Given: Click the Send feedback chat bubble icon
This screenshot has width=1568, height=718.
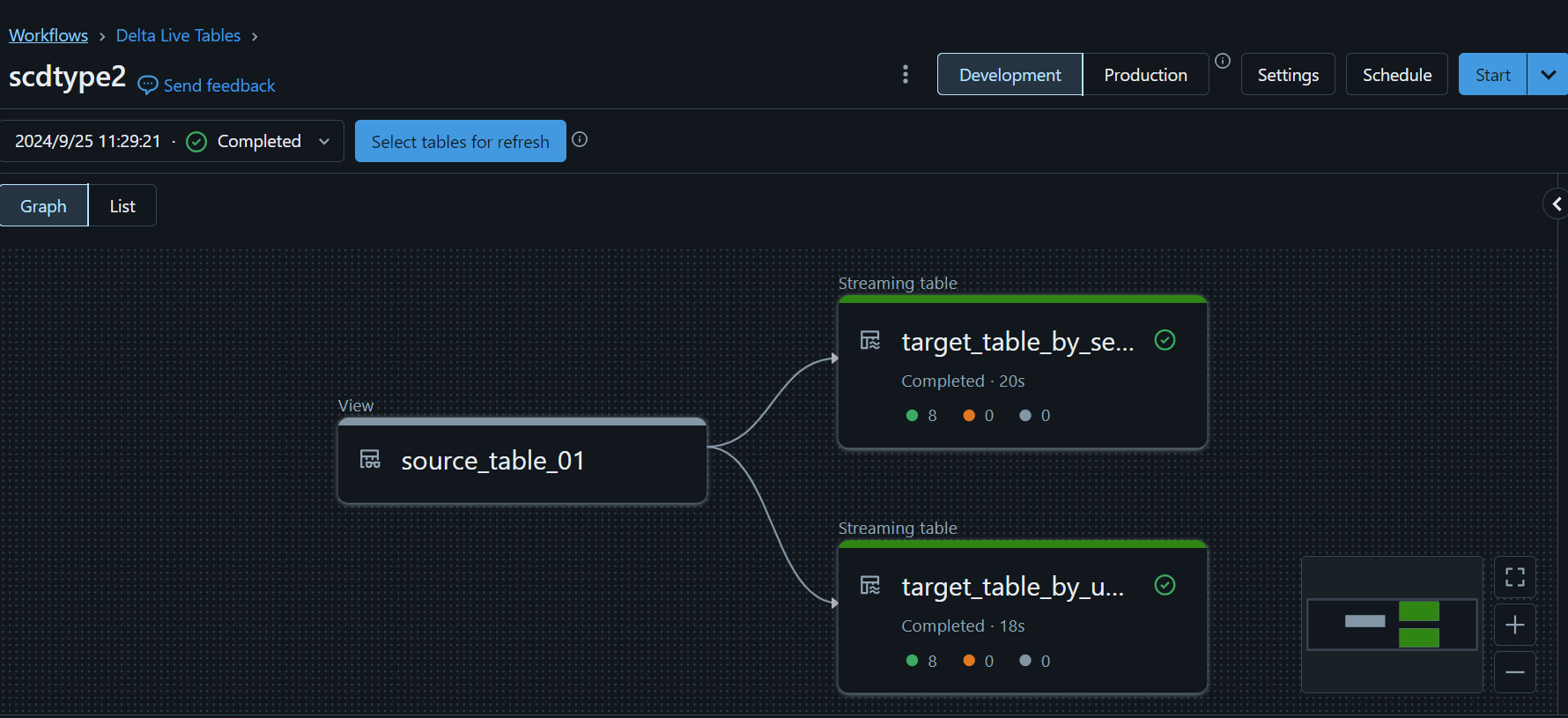Looking at the screenshot, I should (x=148, y=85).
